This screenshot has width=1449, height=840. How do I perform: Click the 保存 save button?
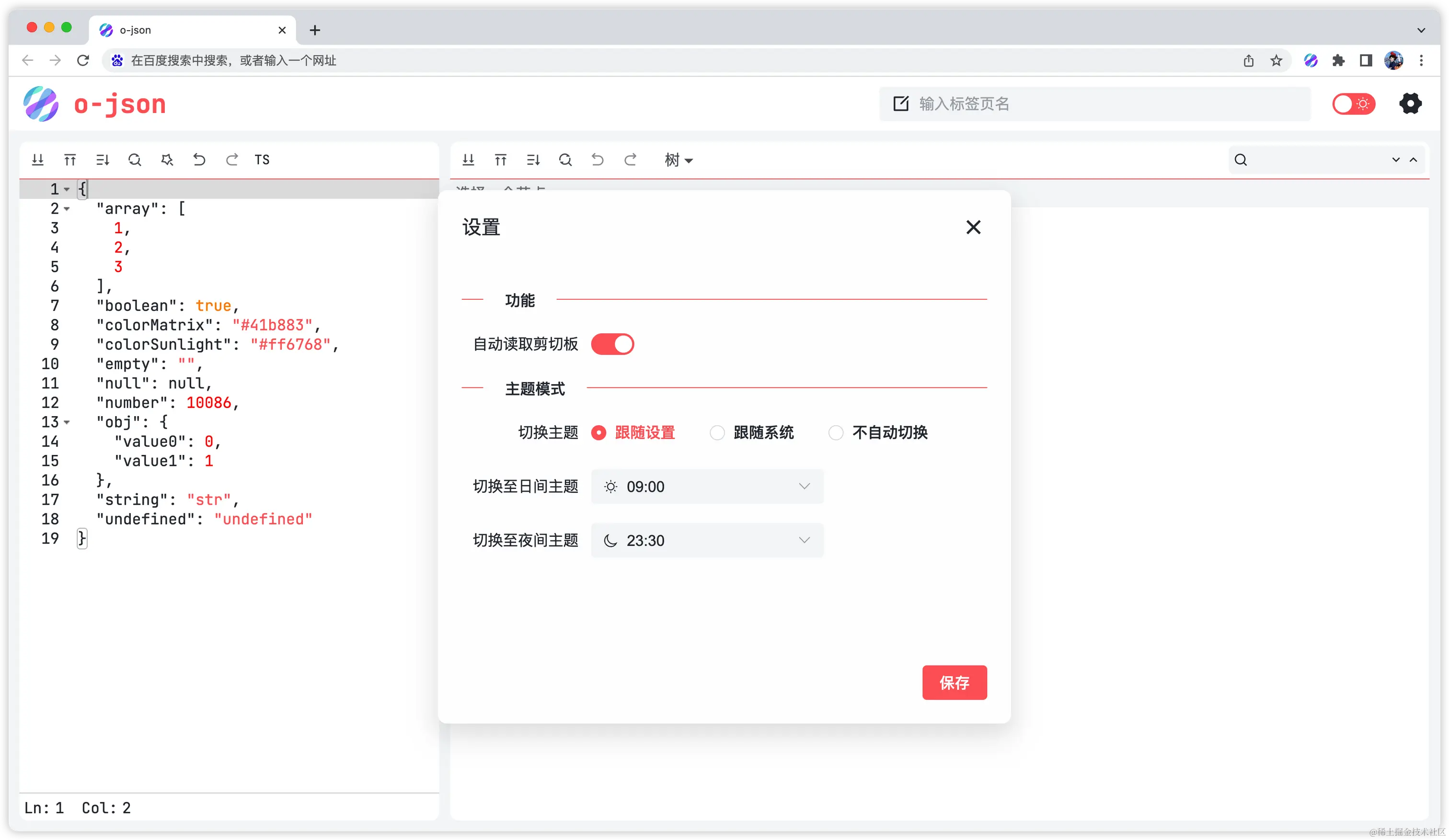[x=954, y=682]
